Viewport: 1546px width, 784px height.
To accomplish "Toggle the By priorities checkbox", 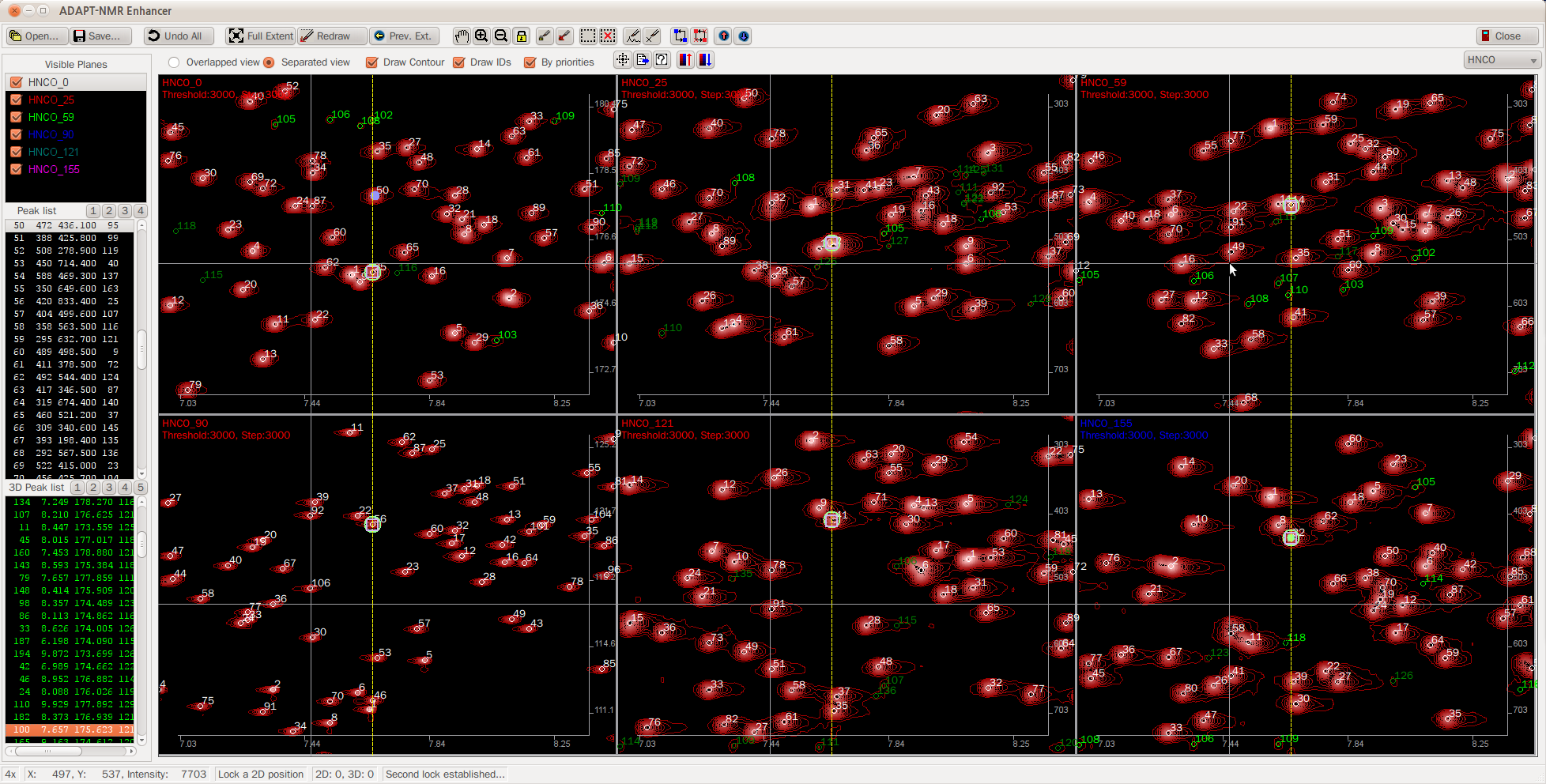I will click(x=530, y=62).
